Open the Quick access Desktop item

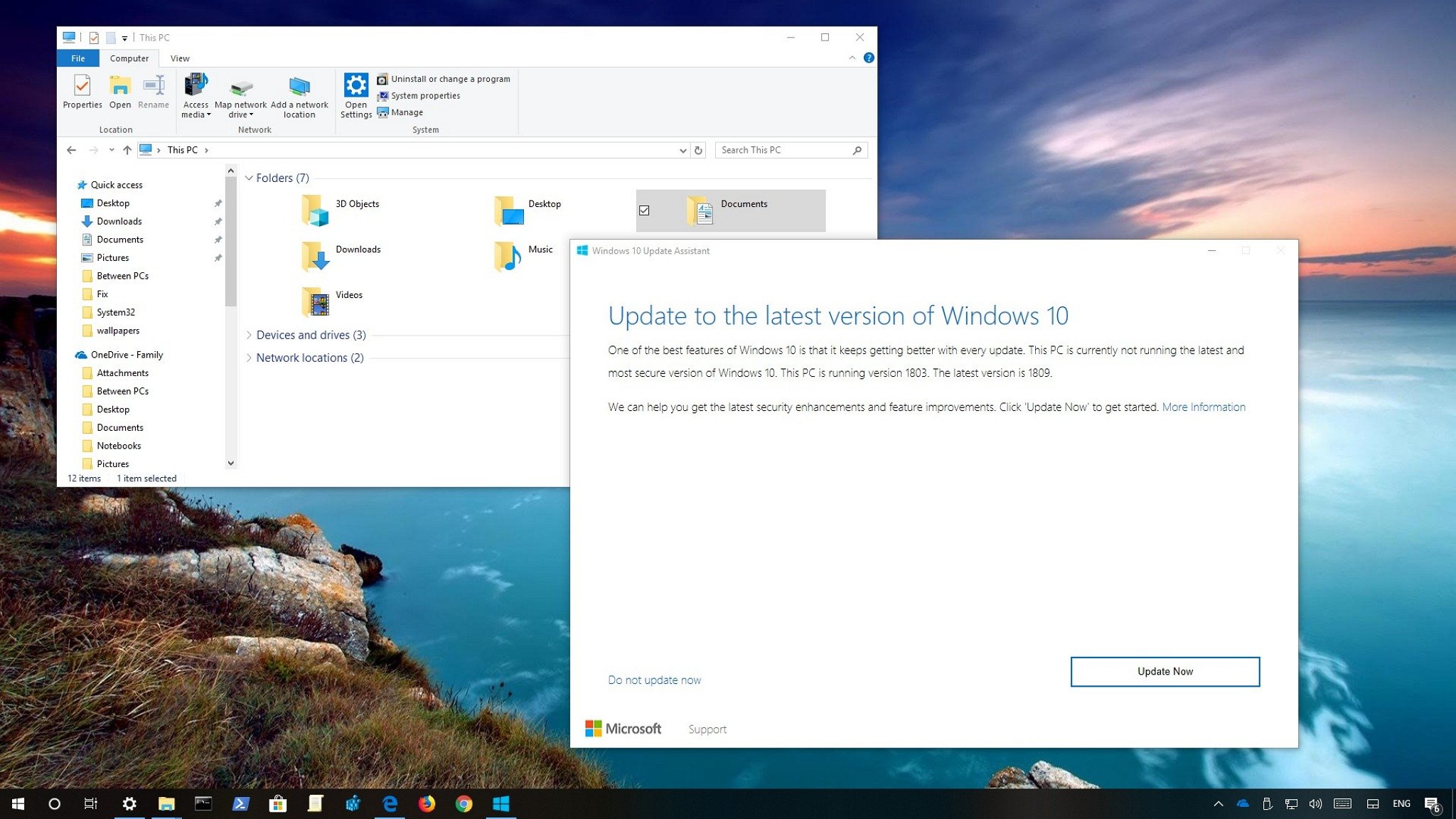(x=112, y=202)
